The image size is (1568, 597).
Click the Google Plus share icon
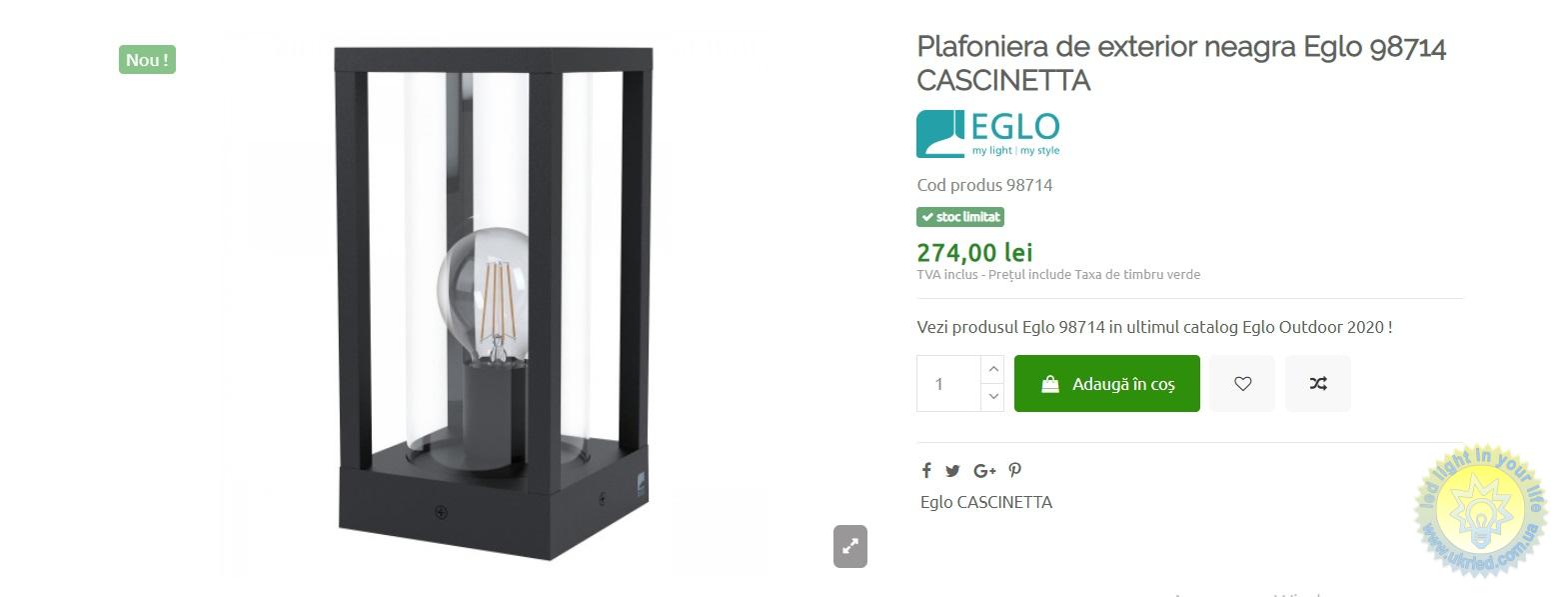coord(984,471)
